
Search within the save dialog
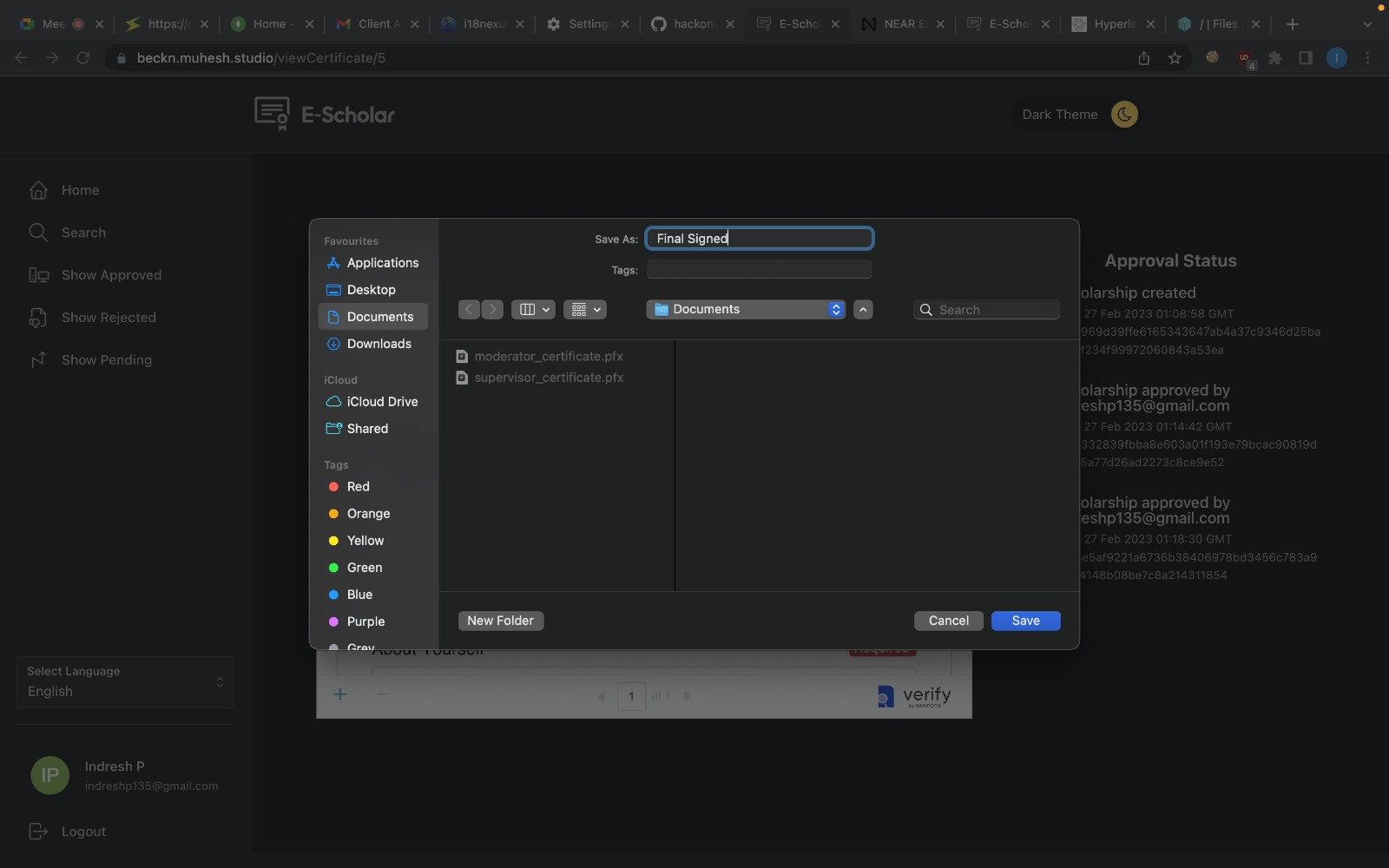tap(987, 310)
